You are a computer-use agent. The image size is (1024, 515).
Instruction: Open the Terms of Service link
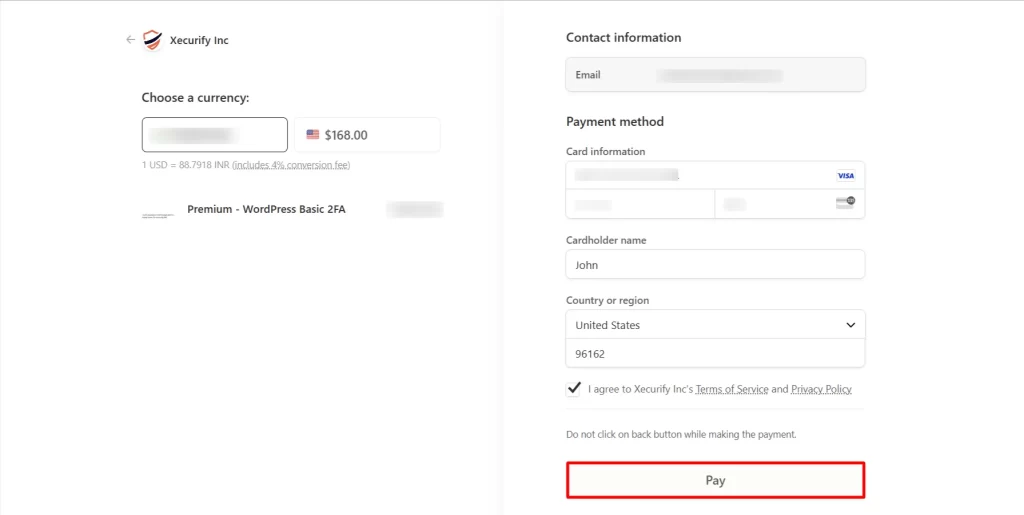(731, 389)
